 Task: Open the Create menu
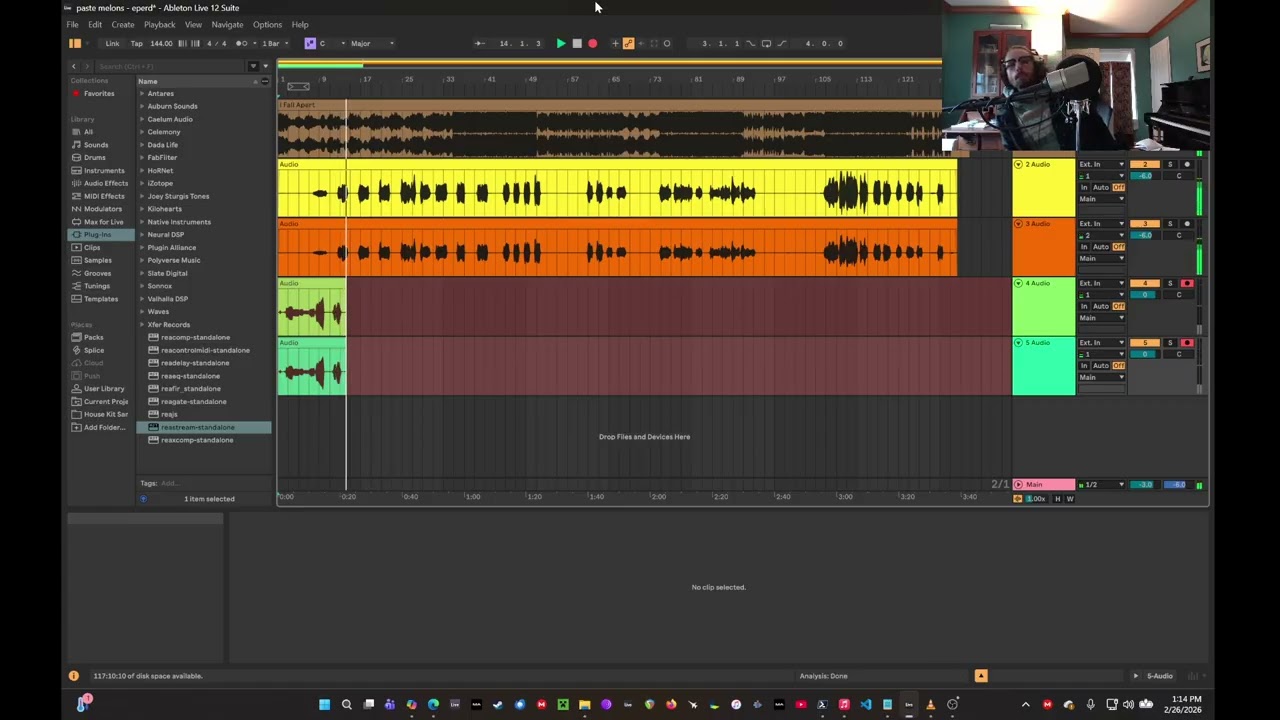123,24
